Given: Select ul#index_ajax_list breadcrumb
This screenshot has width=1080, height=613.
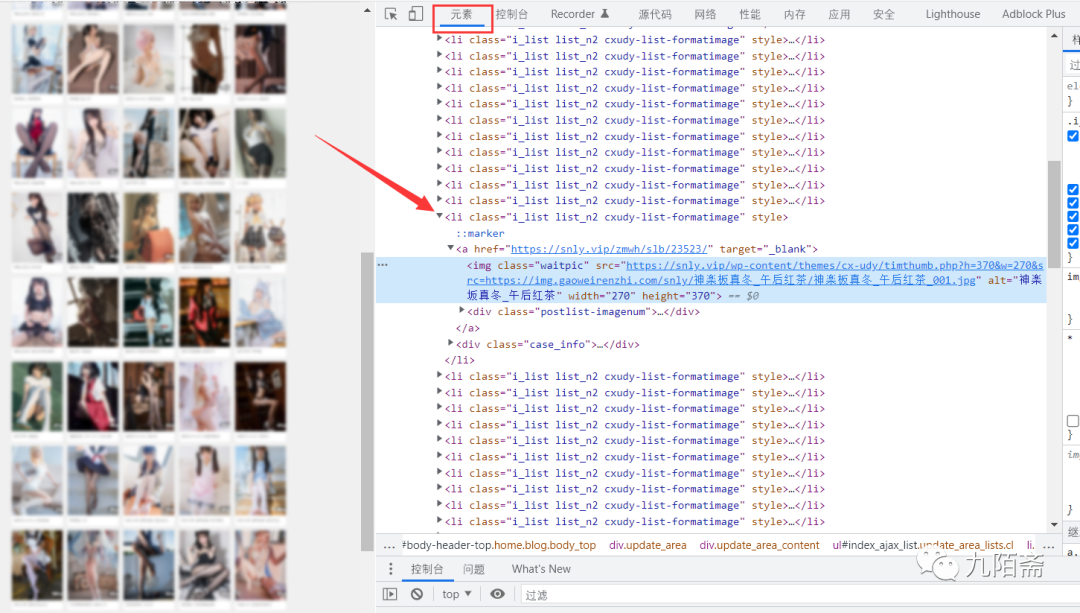Looking at the screenshot, I should [923, 545].
